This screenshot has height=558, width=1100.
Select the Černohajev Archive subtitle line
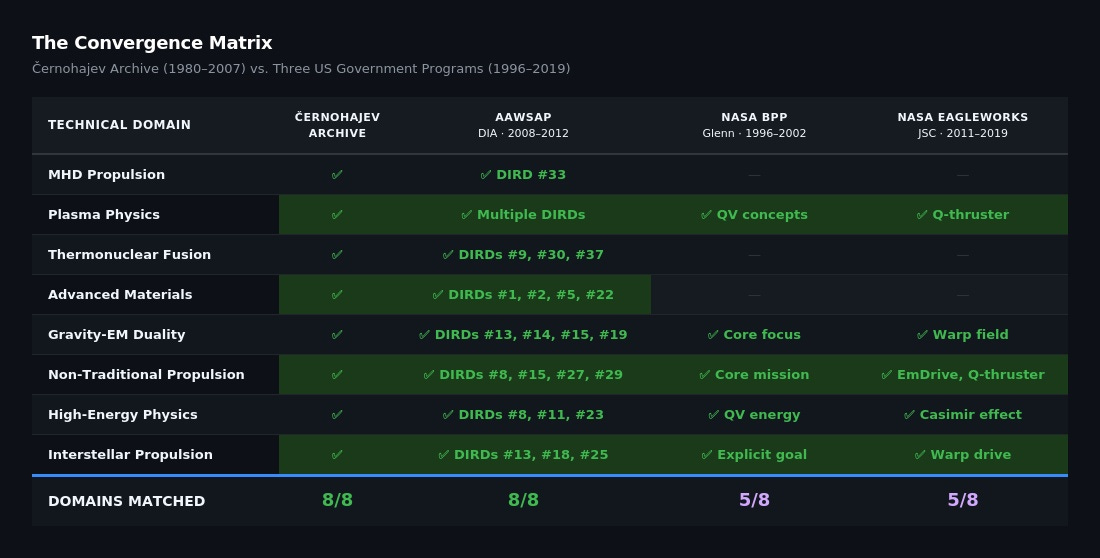pos(301,69)
